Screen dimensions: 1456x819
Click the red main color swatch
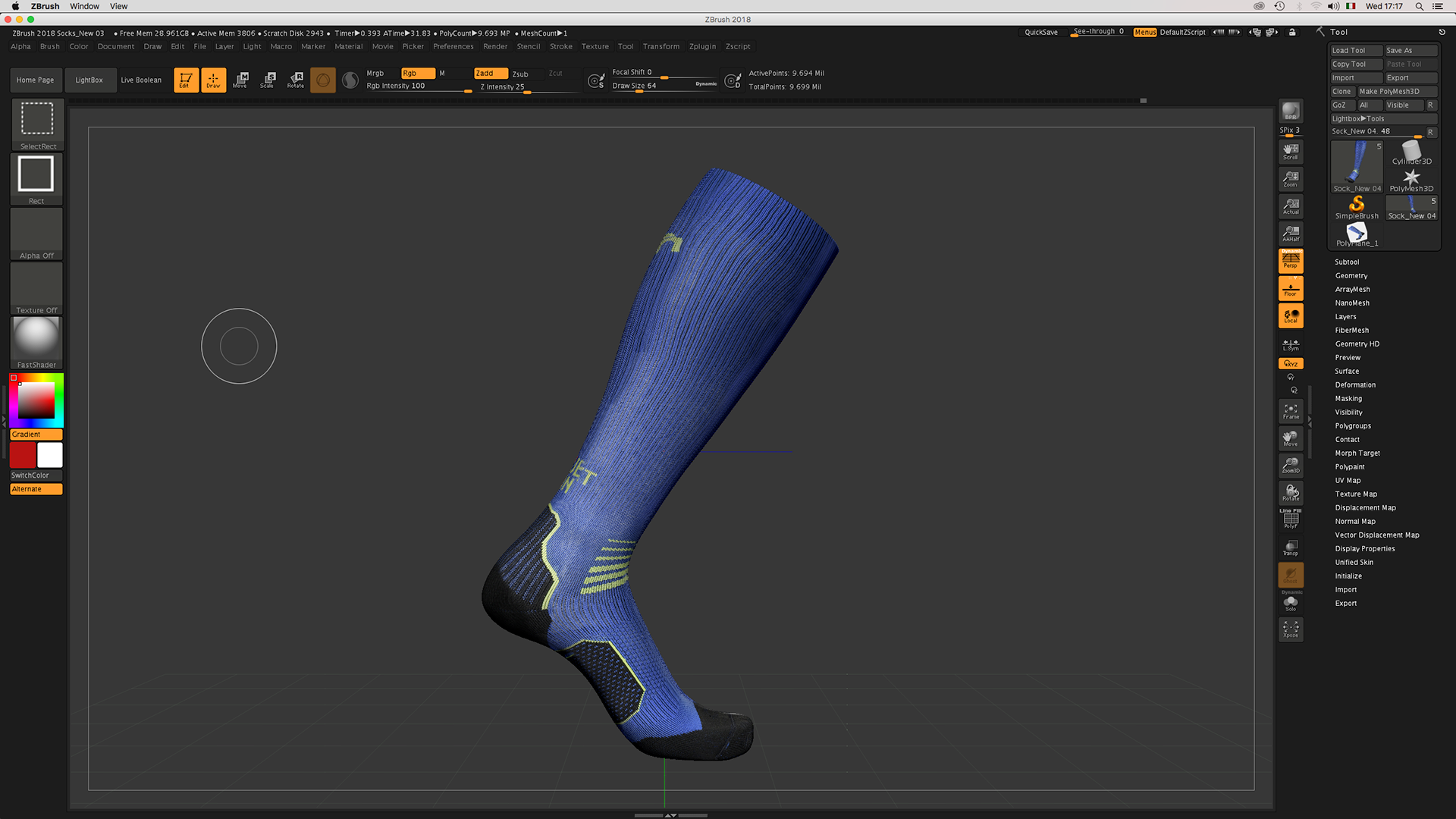pos(23,455)
